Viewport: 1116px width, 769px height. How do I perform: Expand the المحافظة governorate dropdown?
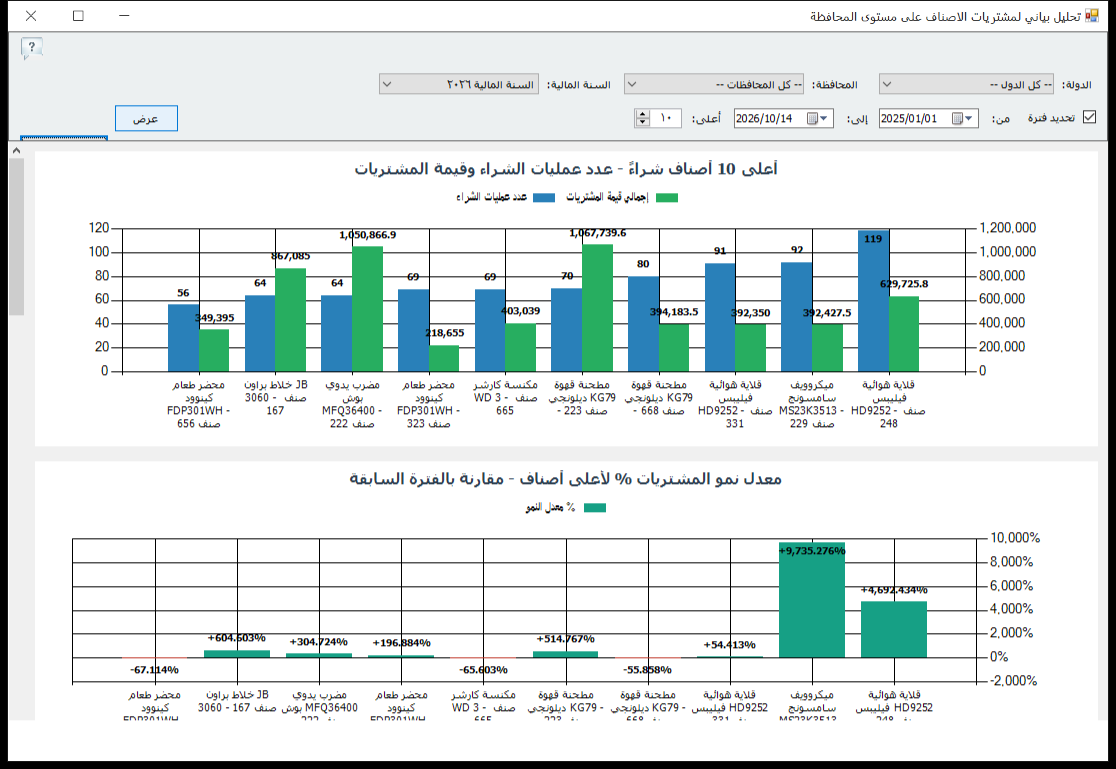coord(714,85)
